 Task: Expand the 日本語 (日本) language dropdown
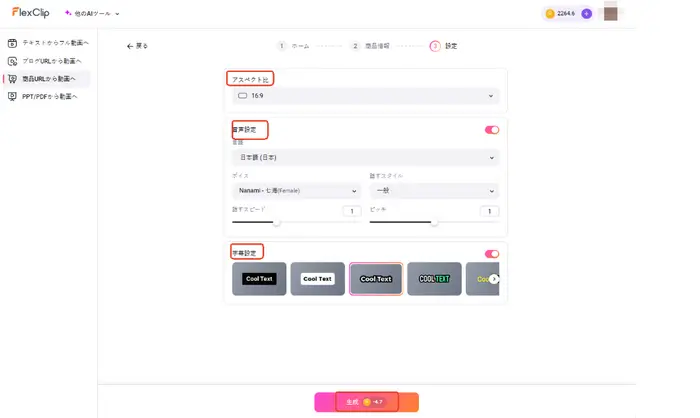365,158
